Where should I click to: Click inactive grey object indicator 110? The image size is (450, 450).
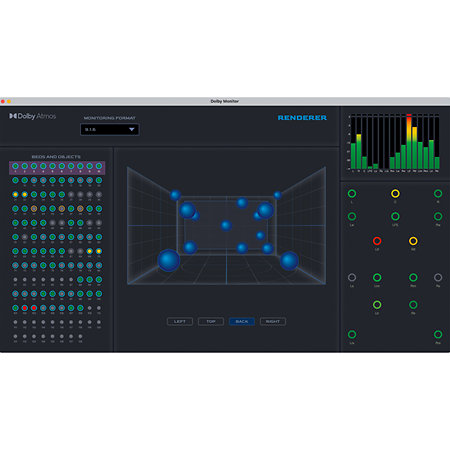[x=99, y=308]
